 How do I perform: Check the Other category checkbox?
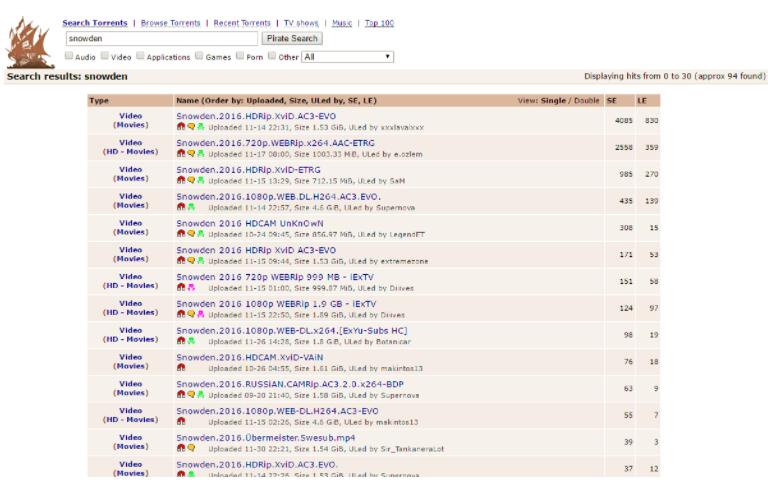(x=272, y=56)
